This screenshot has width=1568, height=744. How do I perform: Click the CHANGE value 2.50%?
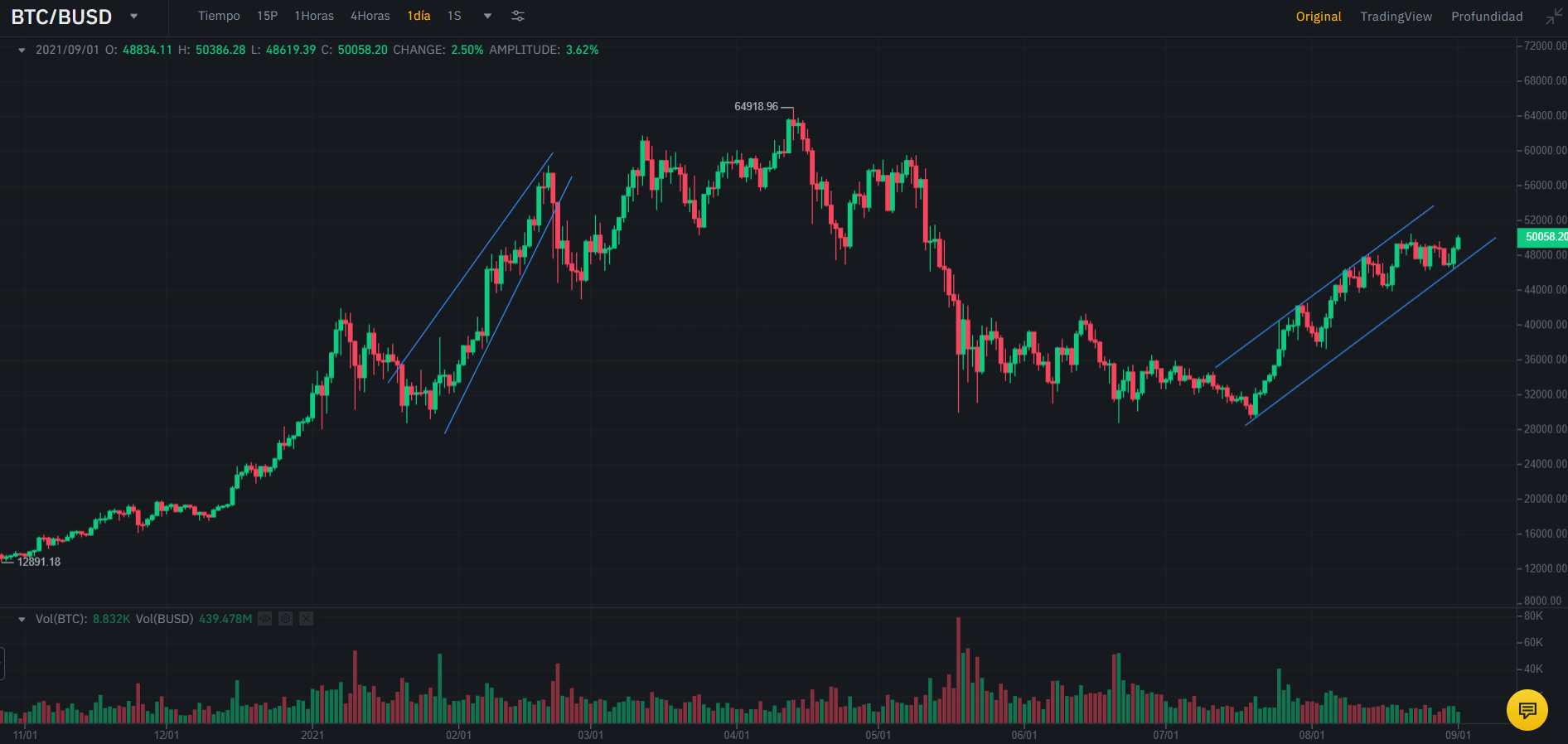tap(467, 50)
